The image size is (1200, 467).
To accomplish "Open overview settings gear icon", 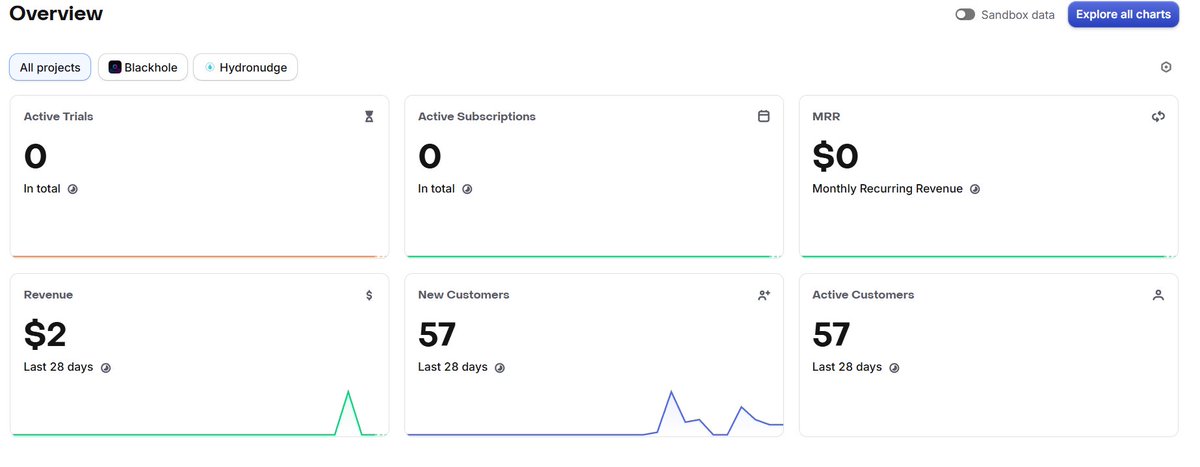I will (x=1165, y=67).
